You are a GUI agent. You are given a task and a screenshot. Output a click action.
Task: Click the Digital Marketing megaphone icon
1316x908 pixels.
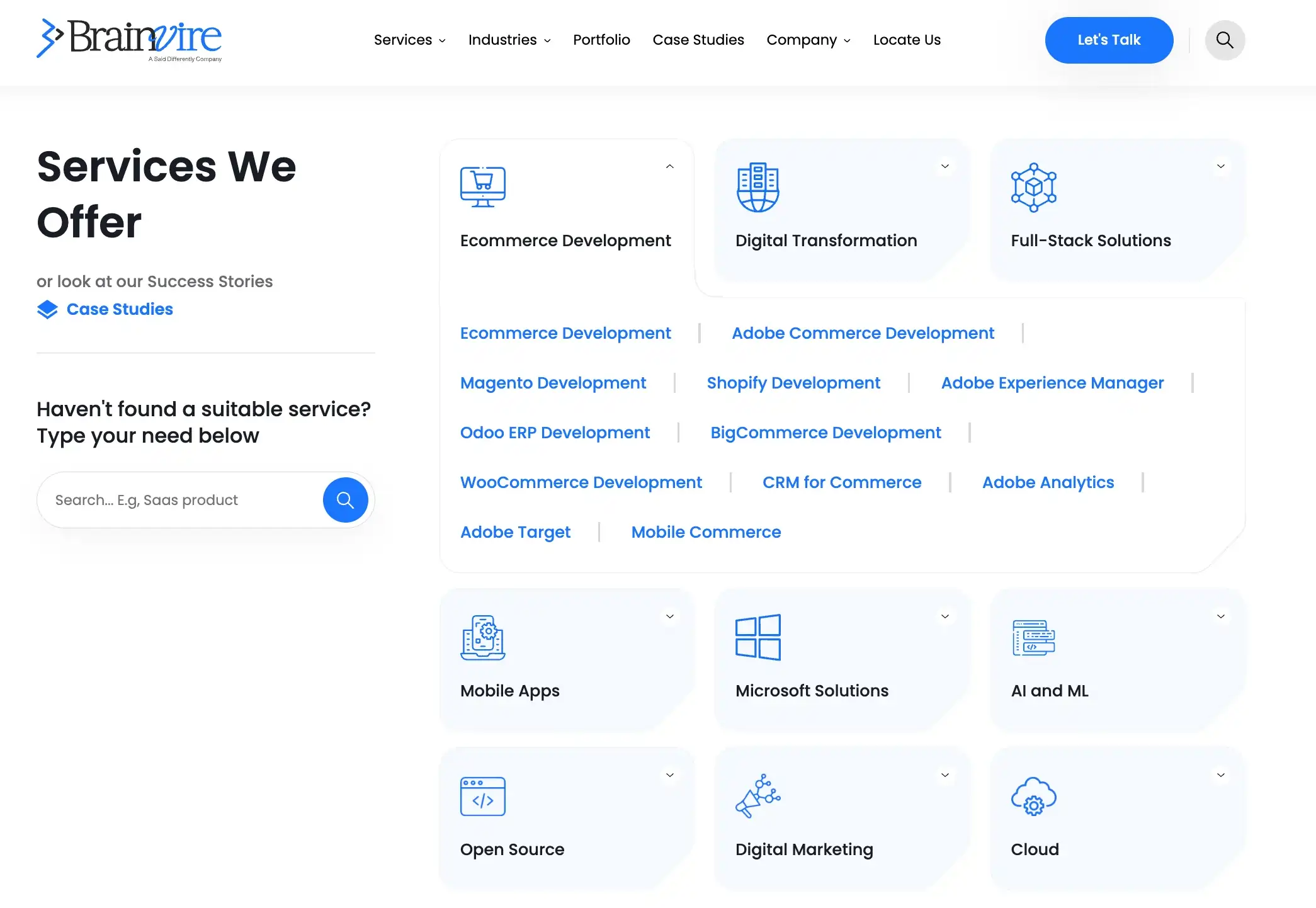[758, 796]
